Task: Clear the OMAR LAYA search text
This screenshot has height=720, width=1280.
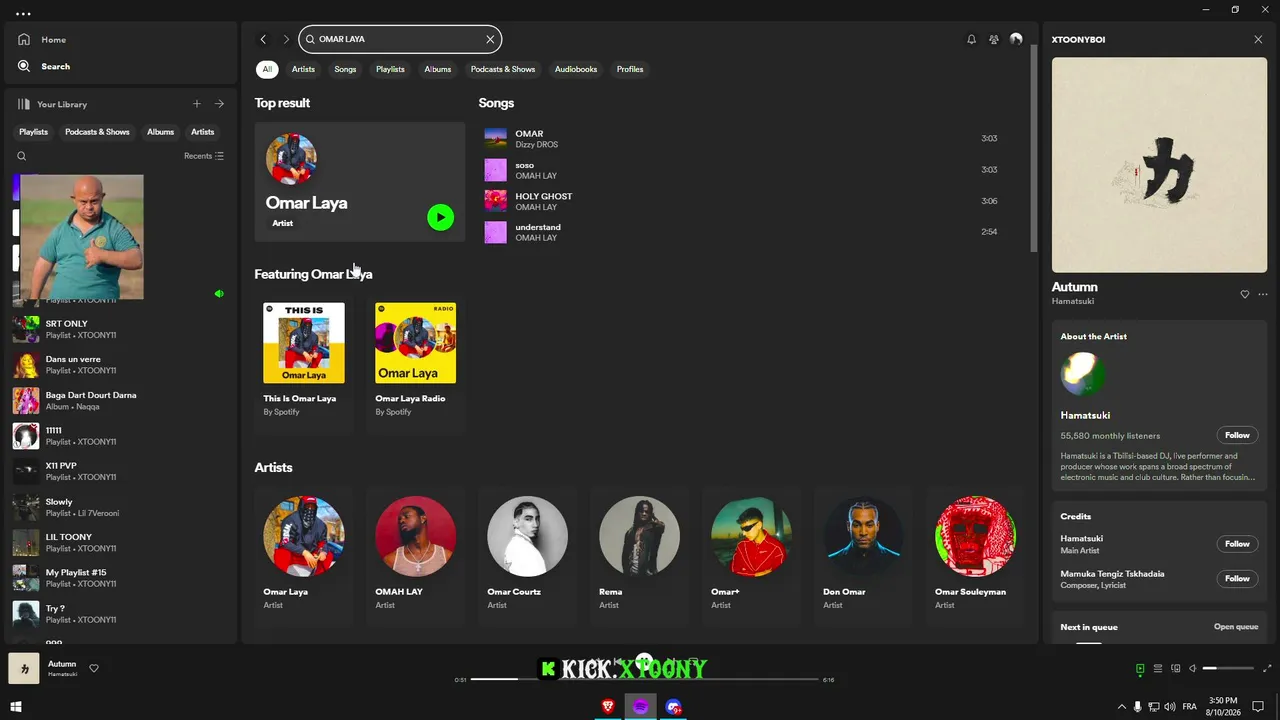Action: pyautogui.click(x=490, y=39)
